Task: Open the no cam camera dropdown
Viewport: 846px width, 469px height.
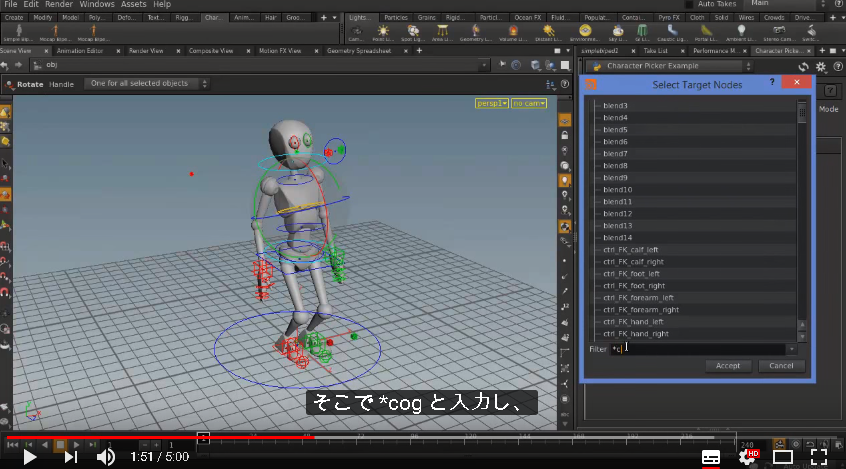Action: click(529, 103)
